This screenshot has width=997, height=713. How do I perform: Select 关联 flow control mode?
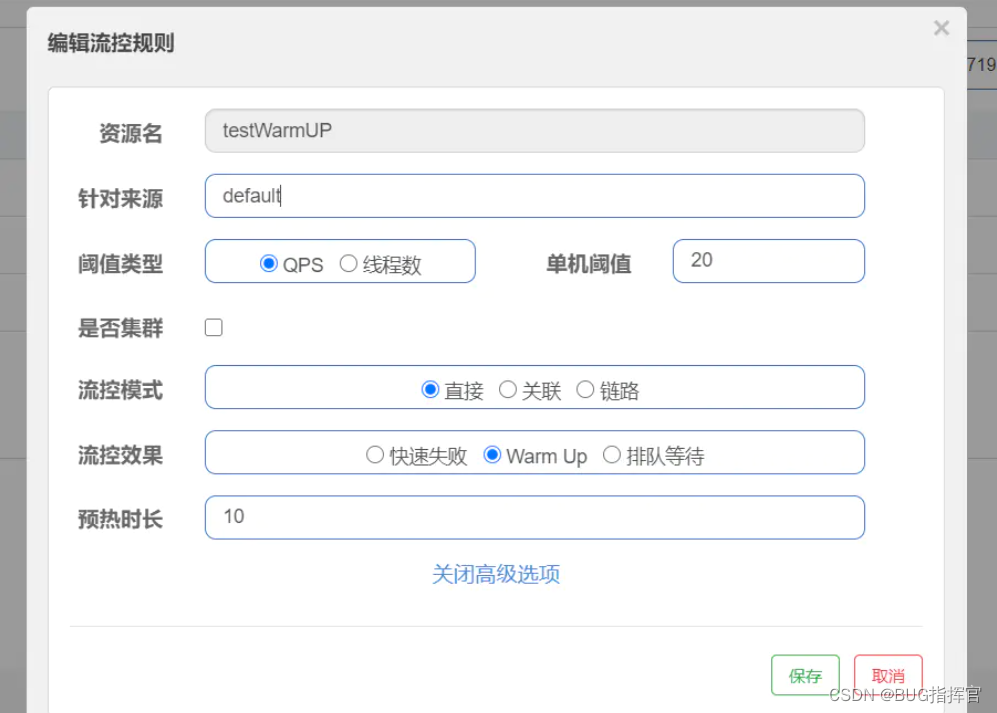(508, 390)
